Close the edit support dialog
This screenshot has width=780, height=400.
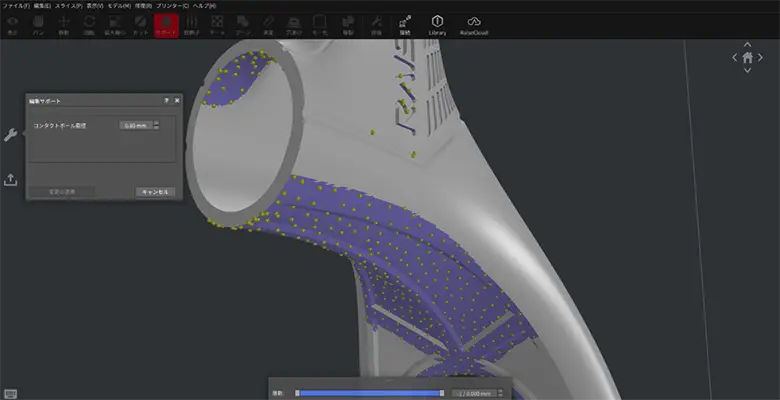tap(177, 101)
